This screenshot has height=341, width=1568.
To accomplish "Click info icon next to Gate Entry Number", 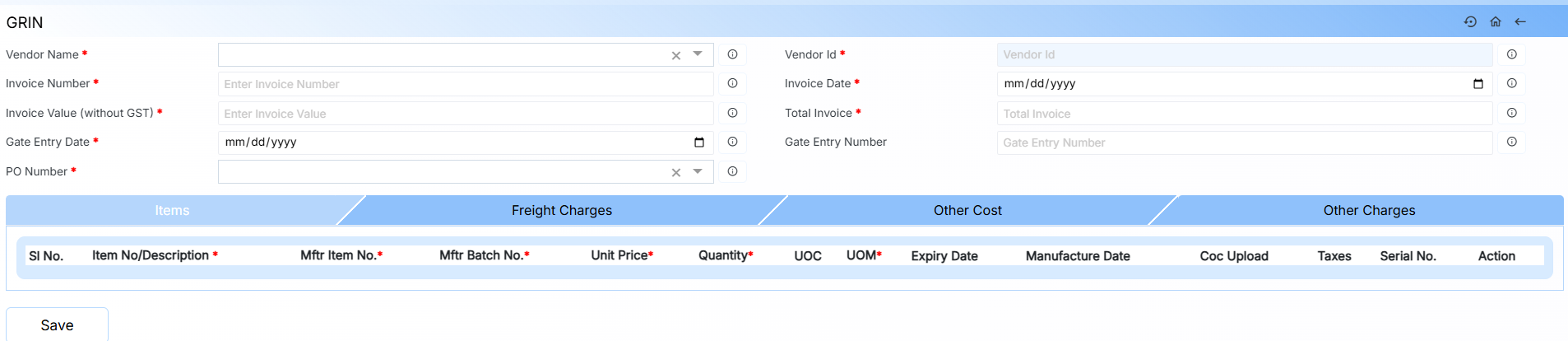I will [1511, 142].
